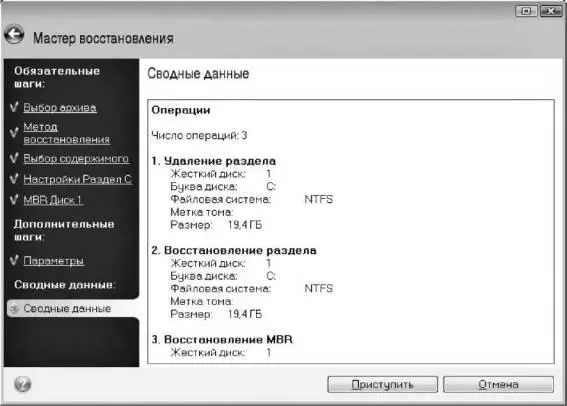Open the help question mark icon

[22, 384]
